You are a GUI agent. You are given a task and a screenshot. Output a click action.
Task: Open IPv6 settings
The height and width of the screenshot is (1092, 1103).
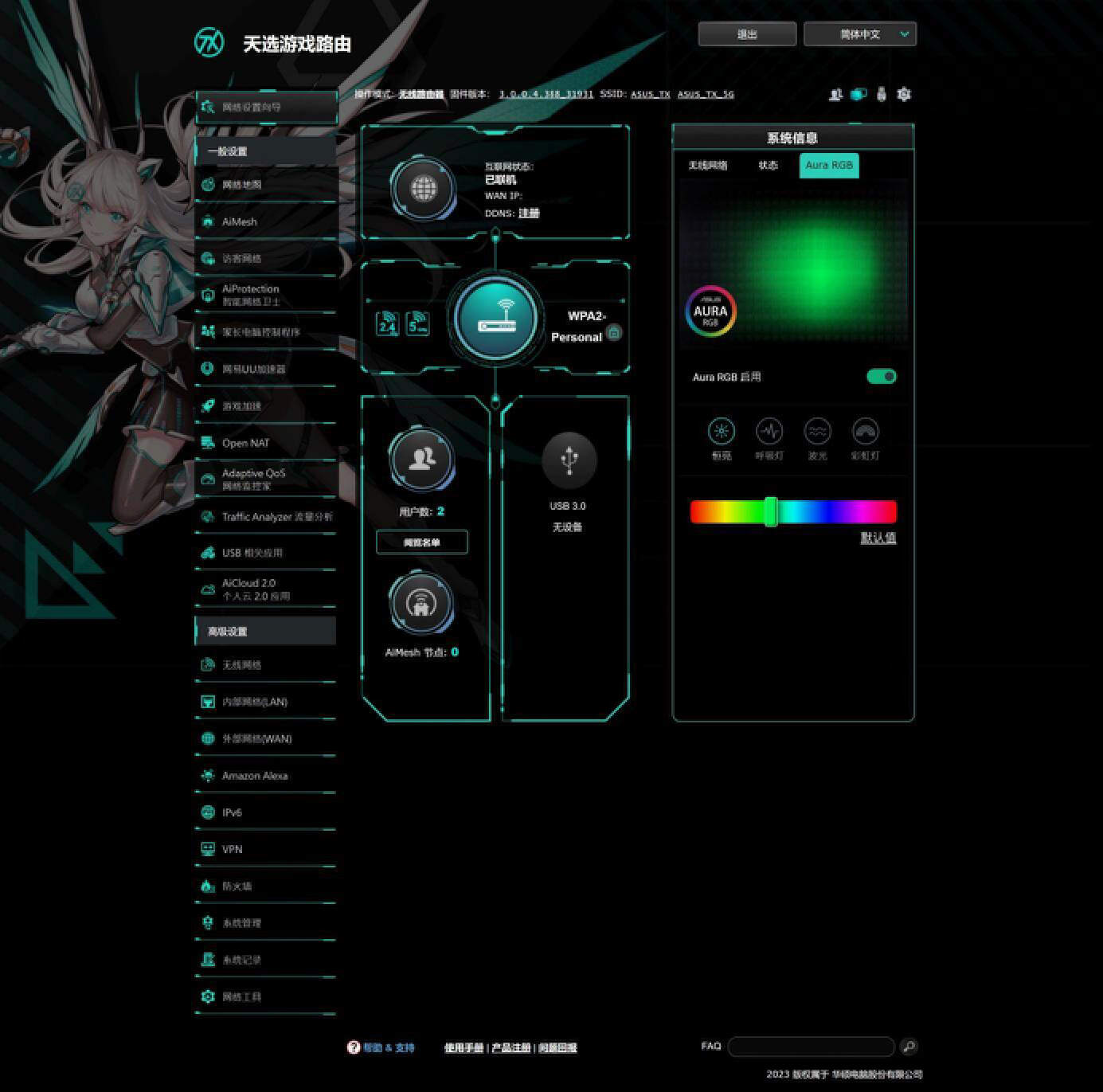pyautogui.click(x=266, y=812)
